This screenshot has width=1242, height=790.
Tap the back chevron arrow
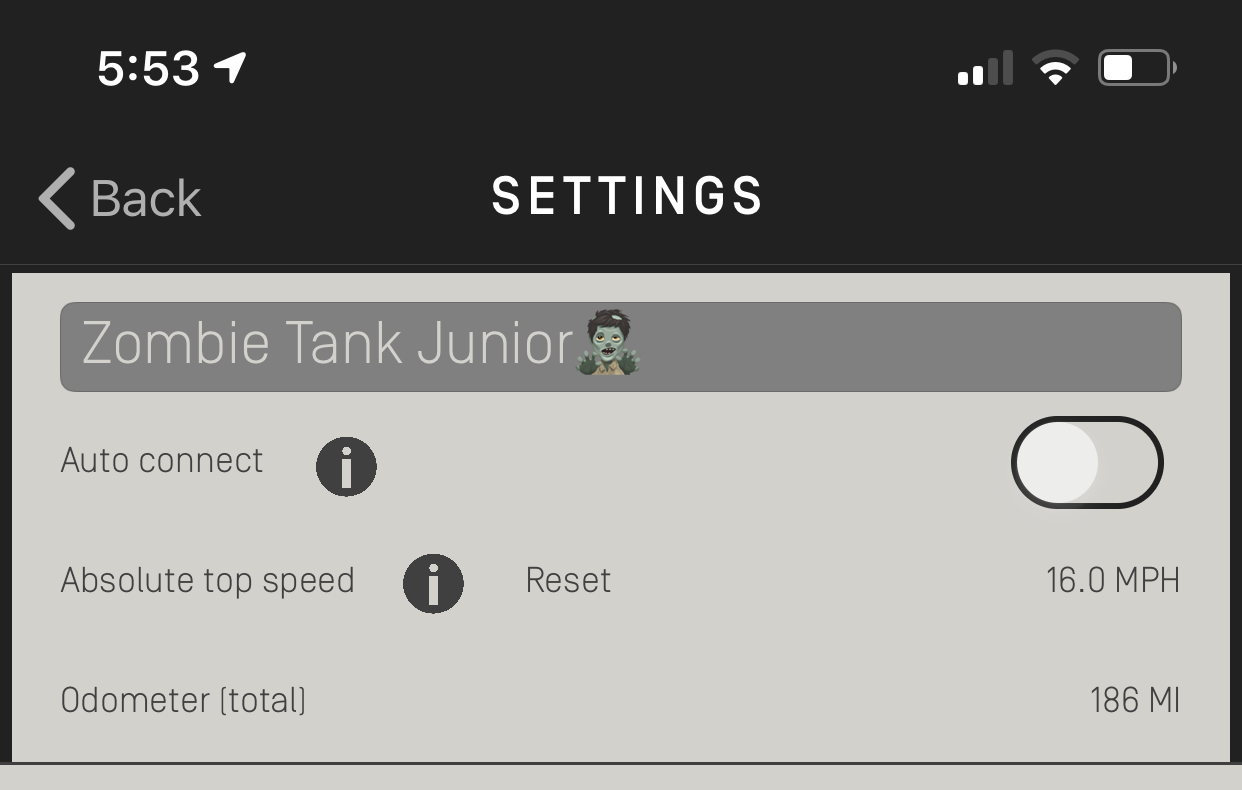tap(58, 198)
